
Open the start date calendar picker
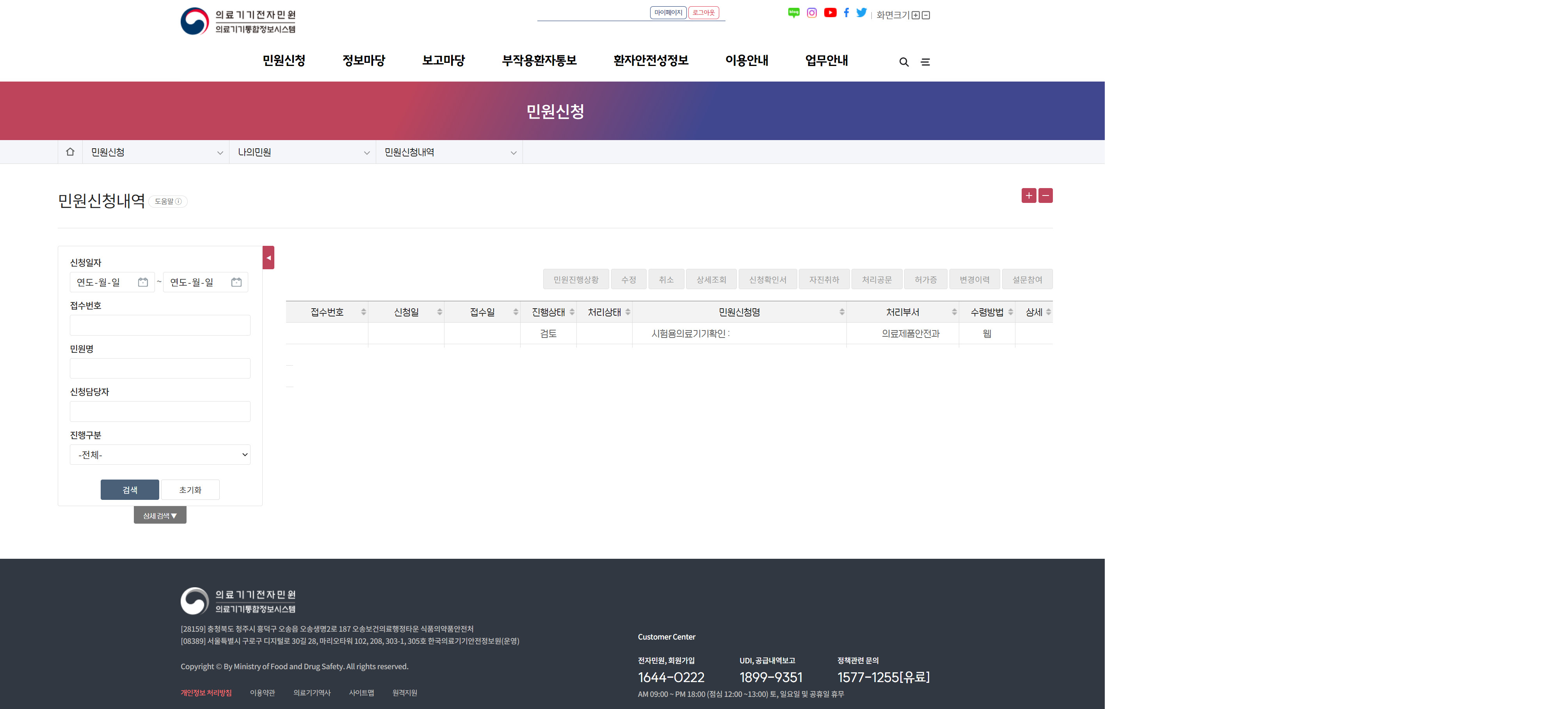(x=143, y=283)
